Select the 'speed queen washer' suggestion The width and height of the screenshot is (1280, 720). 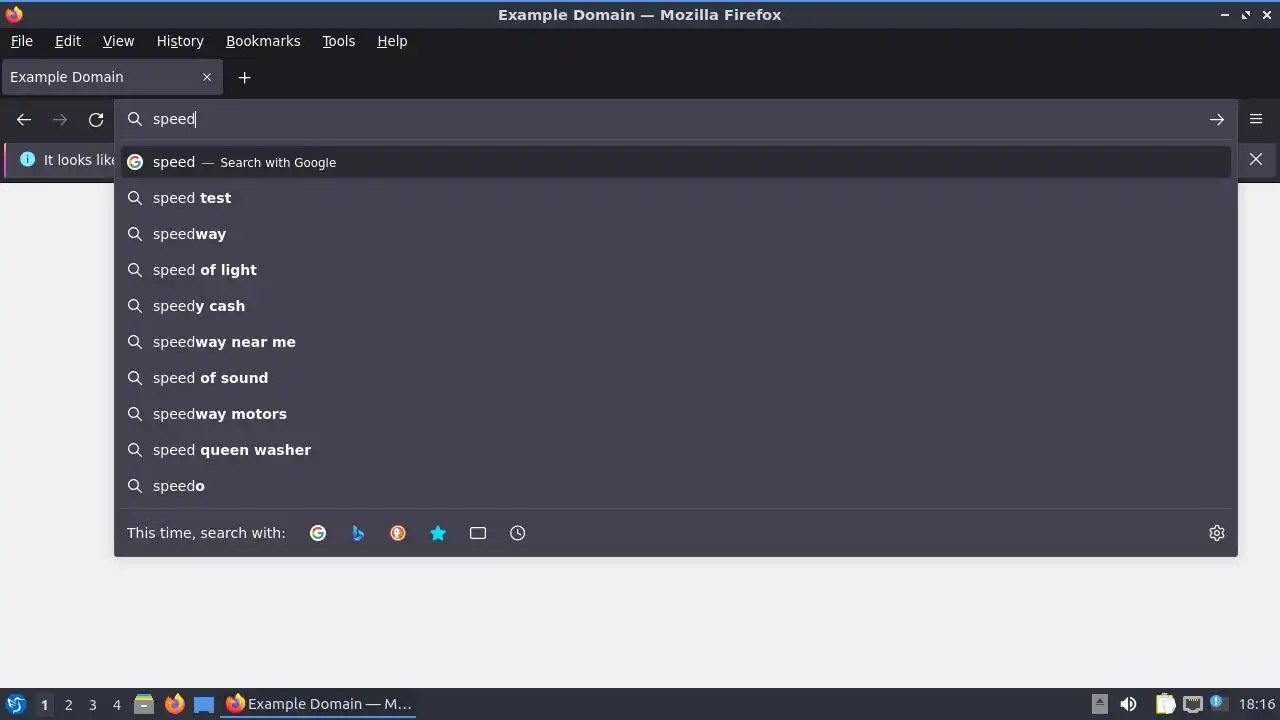point(676,450)
